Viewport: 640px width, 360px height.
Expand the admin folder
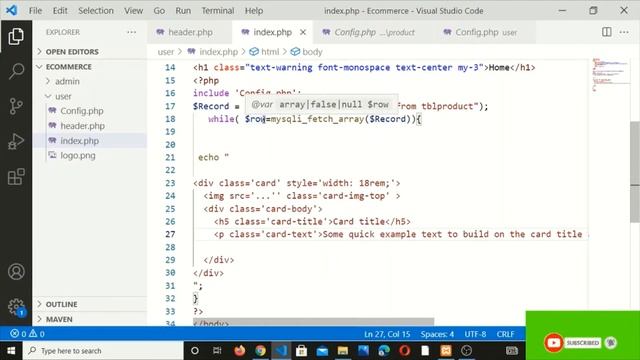(x=90, y=81)
